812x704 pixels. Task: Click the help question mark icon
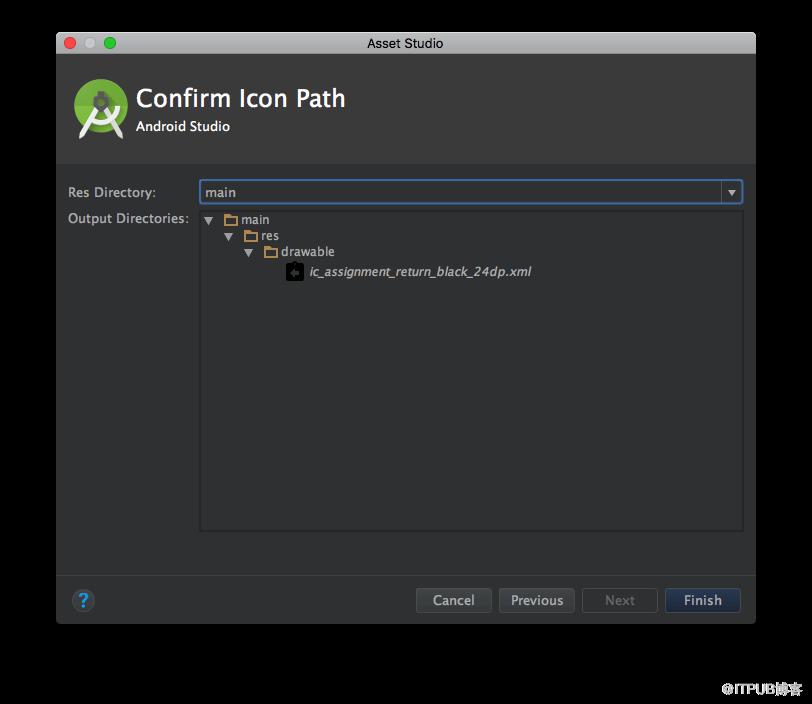[83, 600]
